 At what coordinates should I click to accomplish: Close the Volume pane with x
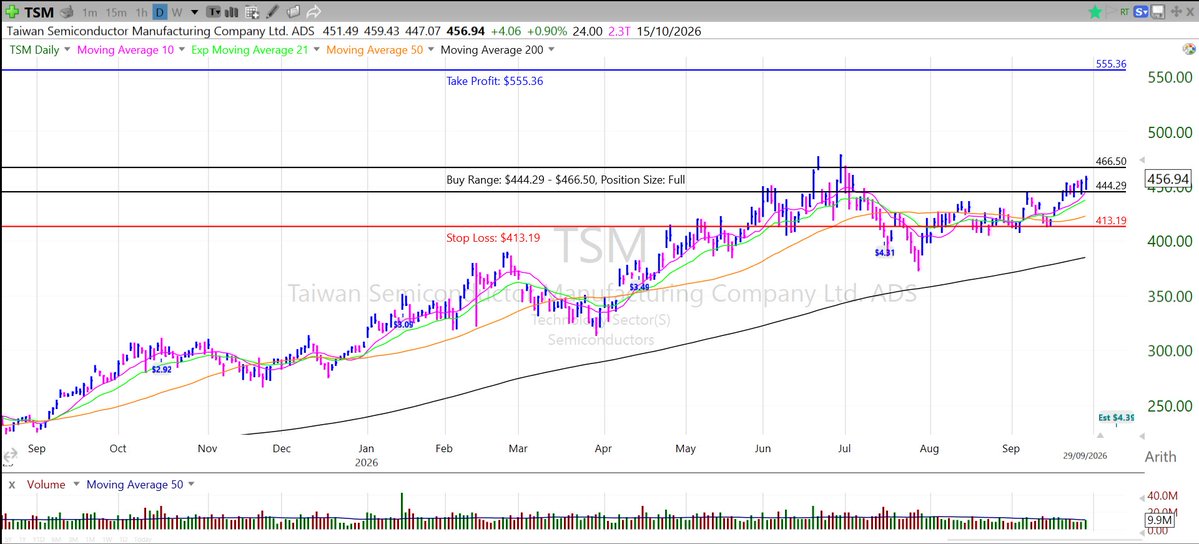(x=12, y=484)
